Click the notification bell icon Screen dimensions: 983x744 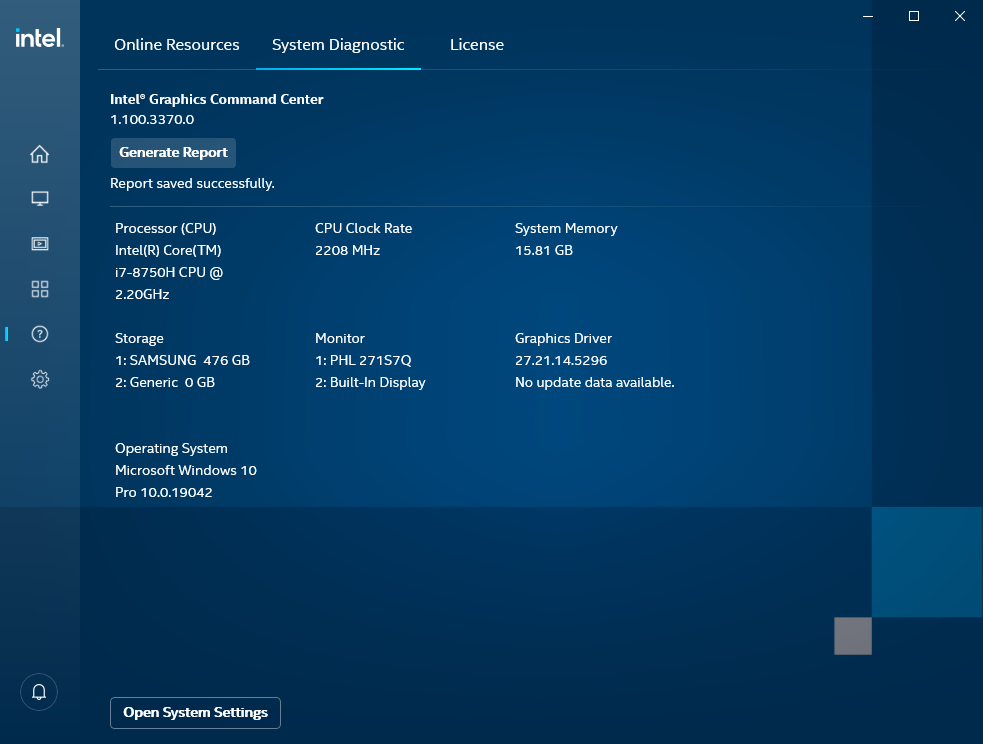pyautogui.click(x=39, y=691)
